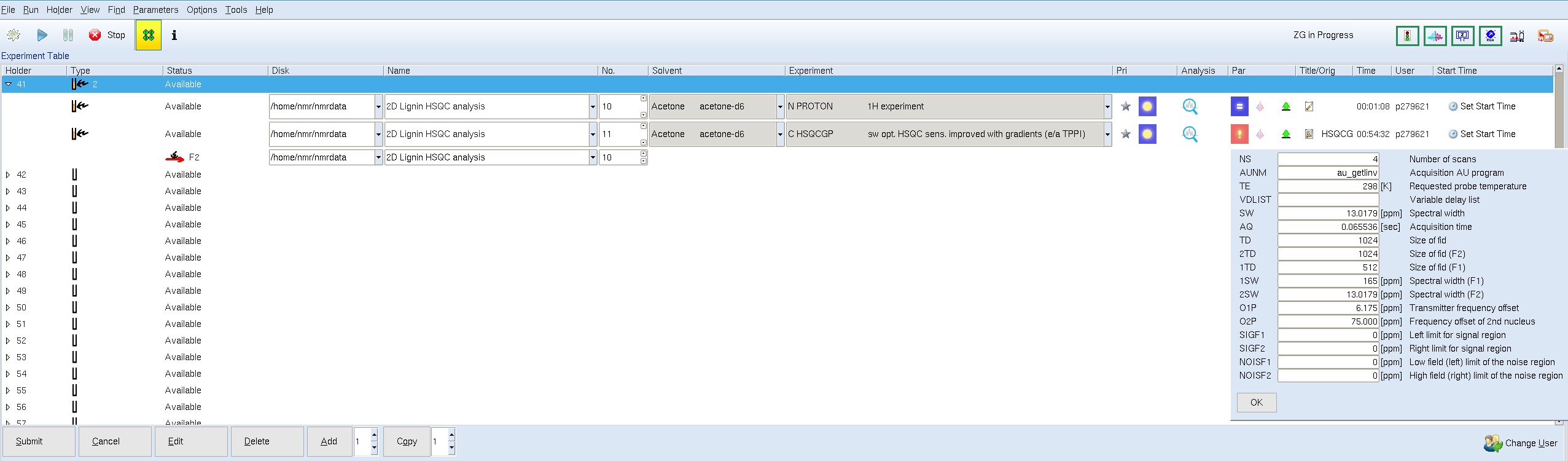Collapse holder 41 tree row
This screenshot has height=461, width=1568.
[8, 84]
